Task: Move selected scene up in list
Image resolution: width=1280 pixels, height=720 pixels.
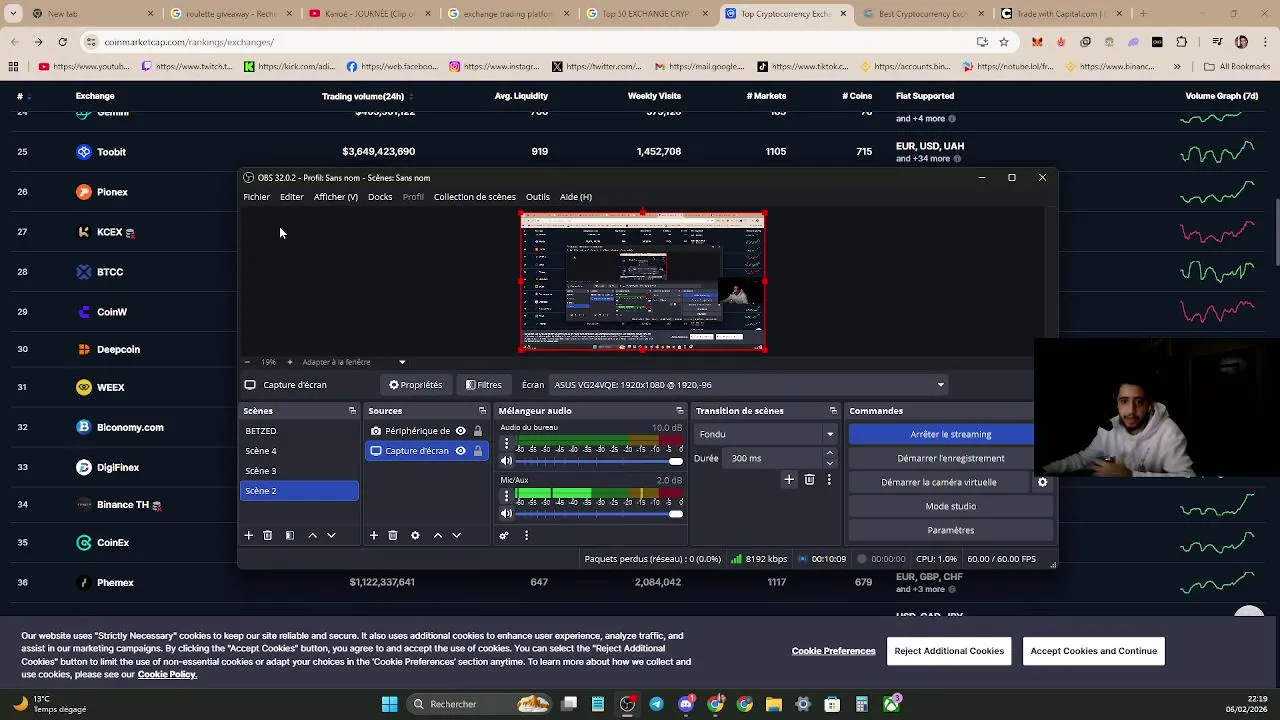Action: [x=312, y=536]
